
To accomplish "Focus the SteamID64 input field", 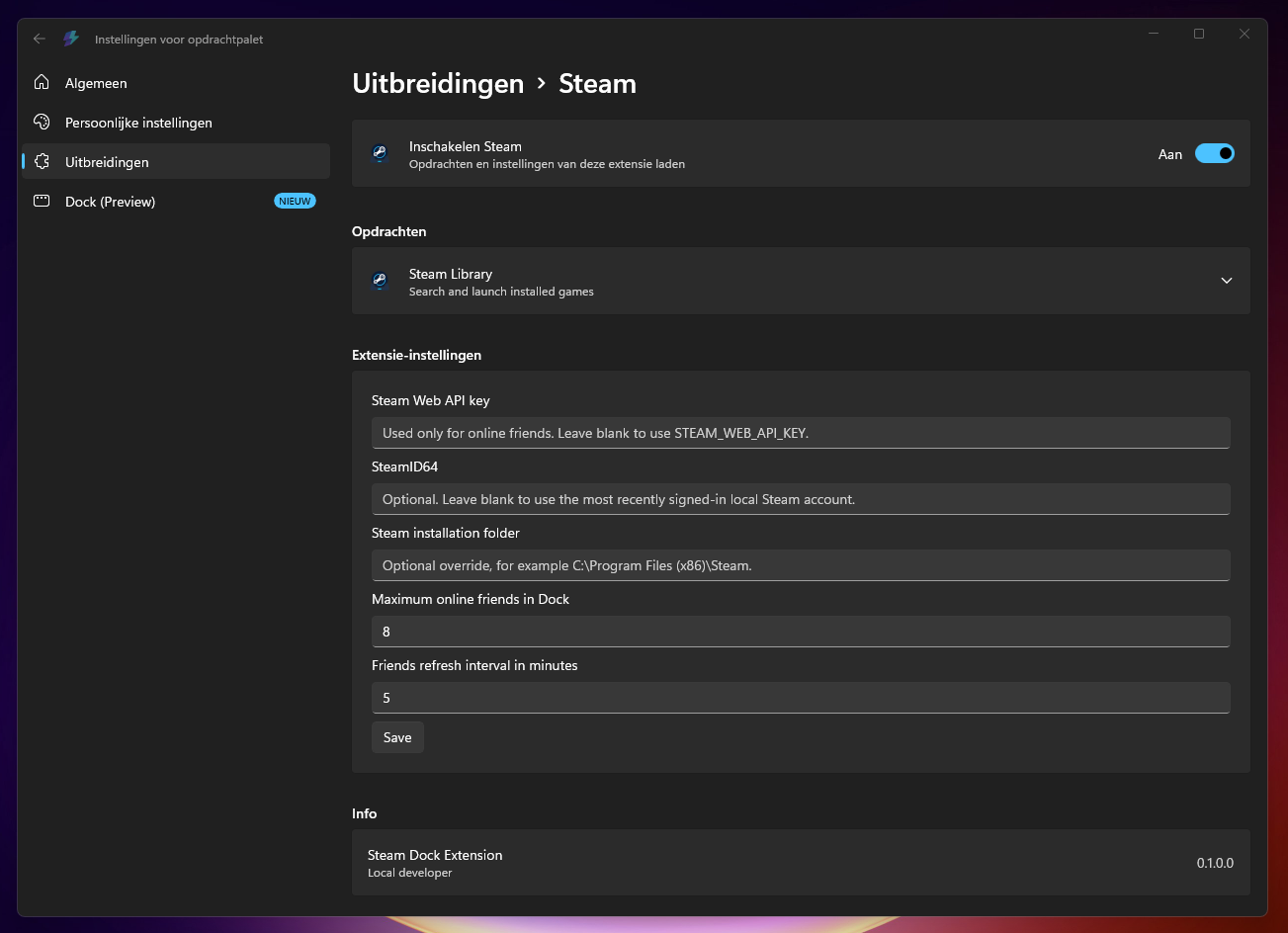I will coord(801,499).
